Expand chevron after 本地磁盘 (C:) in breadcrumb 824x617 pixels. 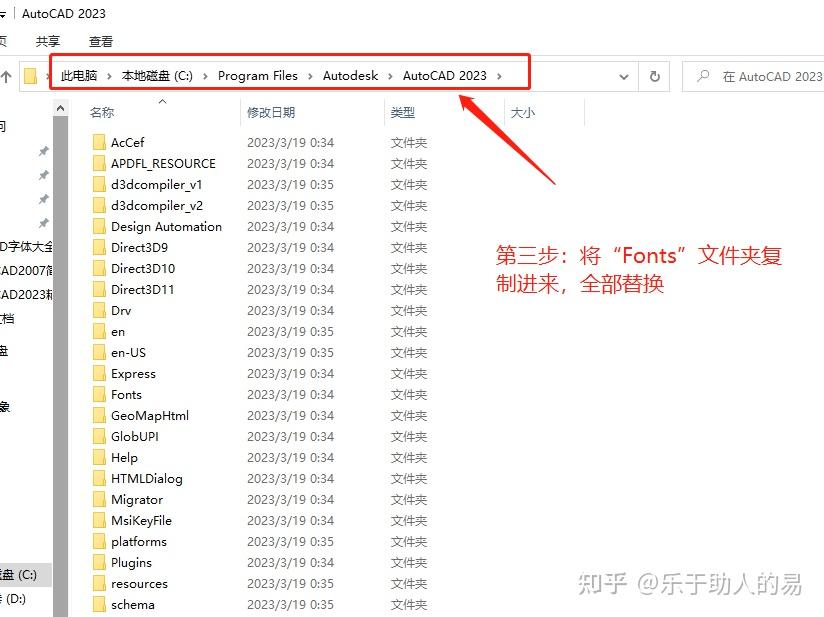coord(205,76)
